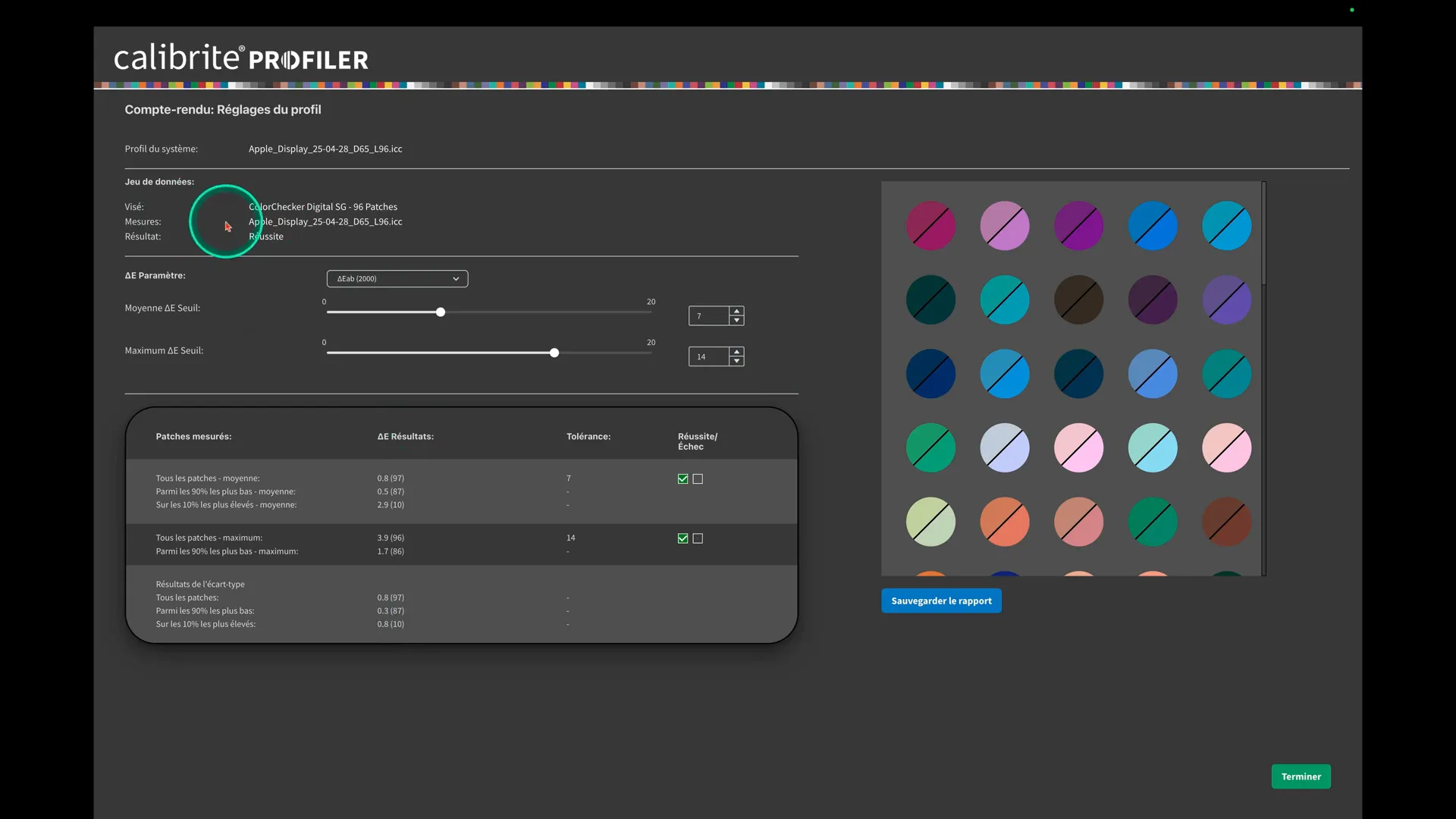Click the 1.7 (86) lowest 90% maximum value

391,551
